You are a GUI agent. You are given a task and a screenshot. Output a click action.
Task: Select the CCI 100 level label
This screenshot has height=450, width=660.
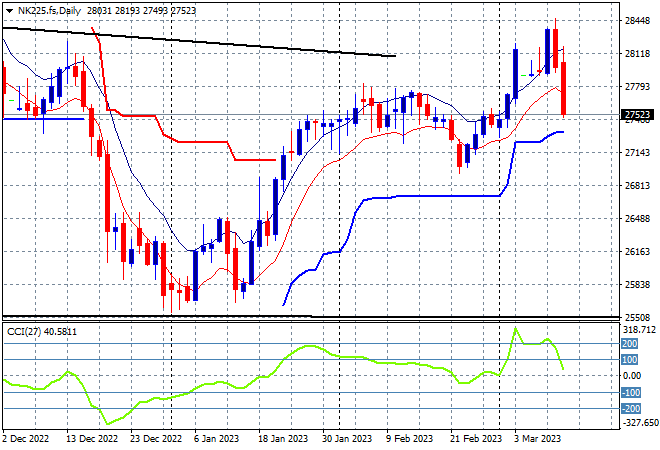[630, 360]
